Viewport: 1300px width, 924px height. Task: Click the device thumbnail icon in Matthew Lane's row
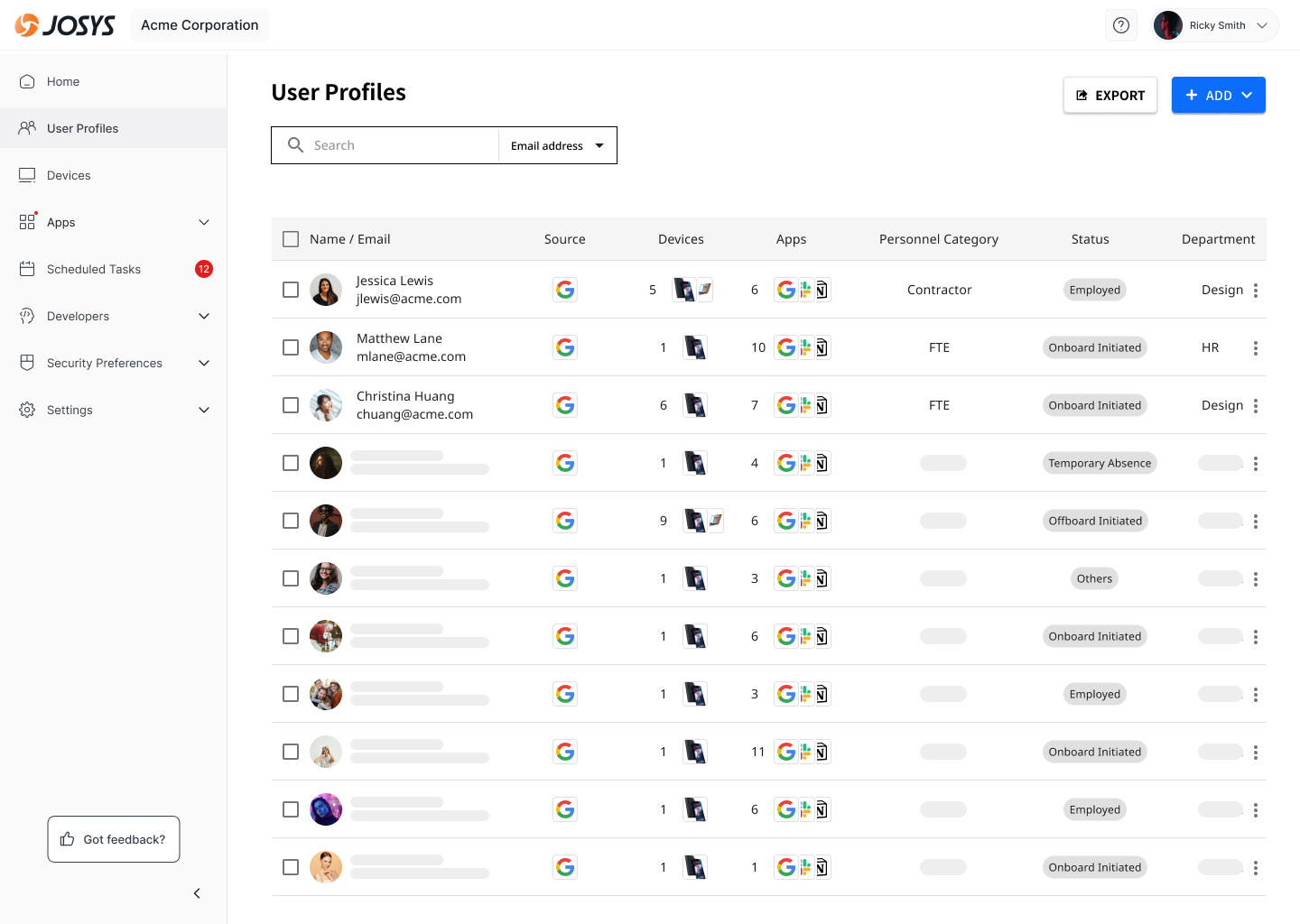[x=695, y=347]
